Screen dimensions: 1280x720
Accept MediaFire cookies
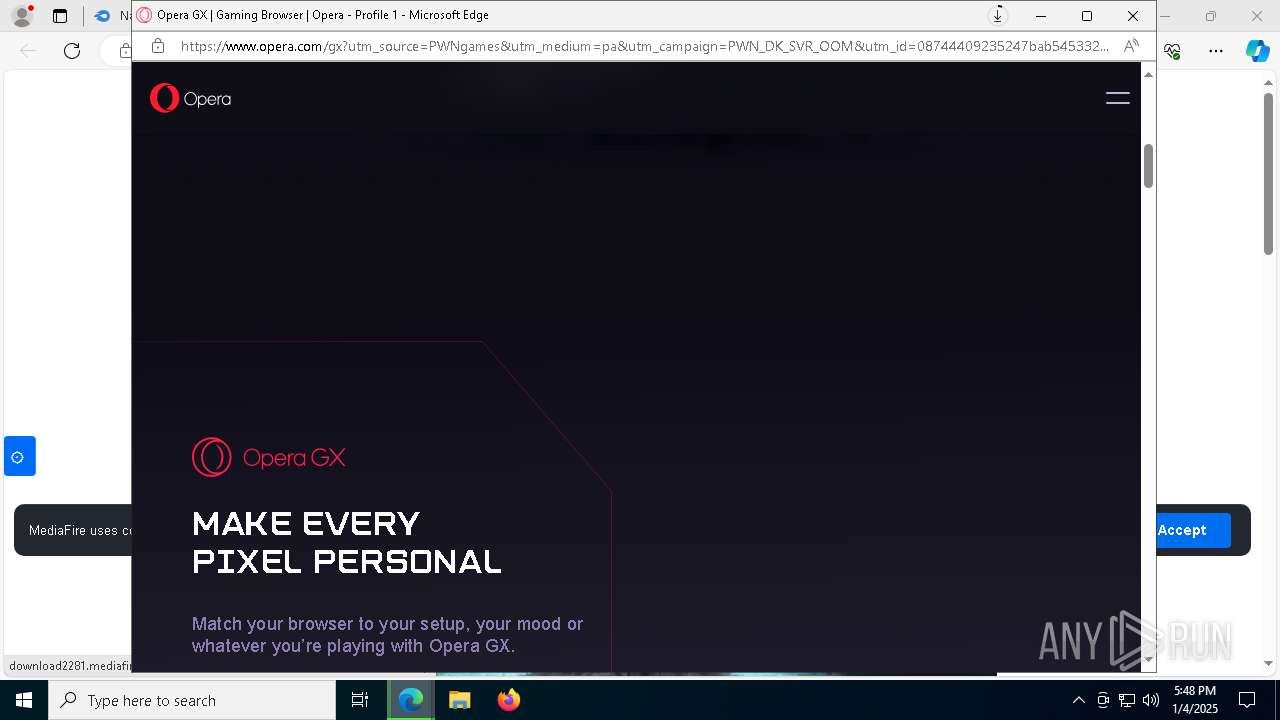tap(1182, 530)
